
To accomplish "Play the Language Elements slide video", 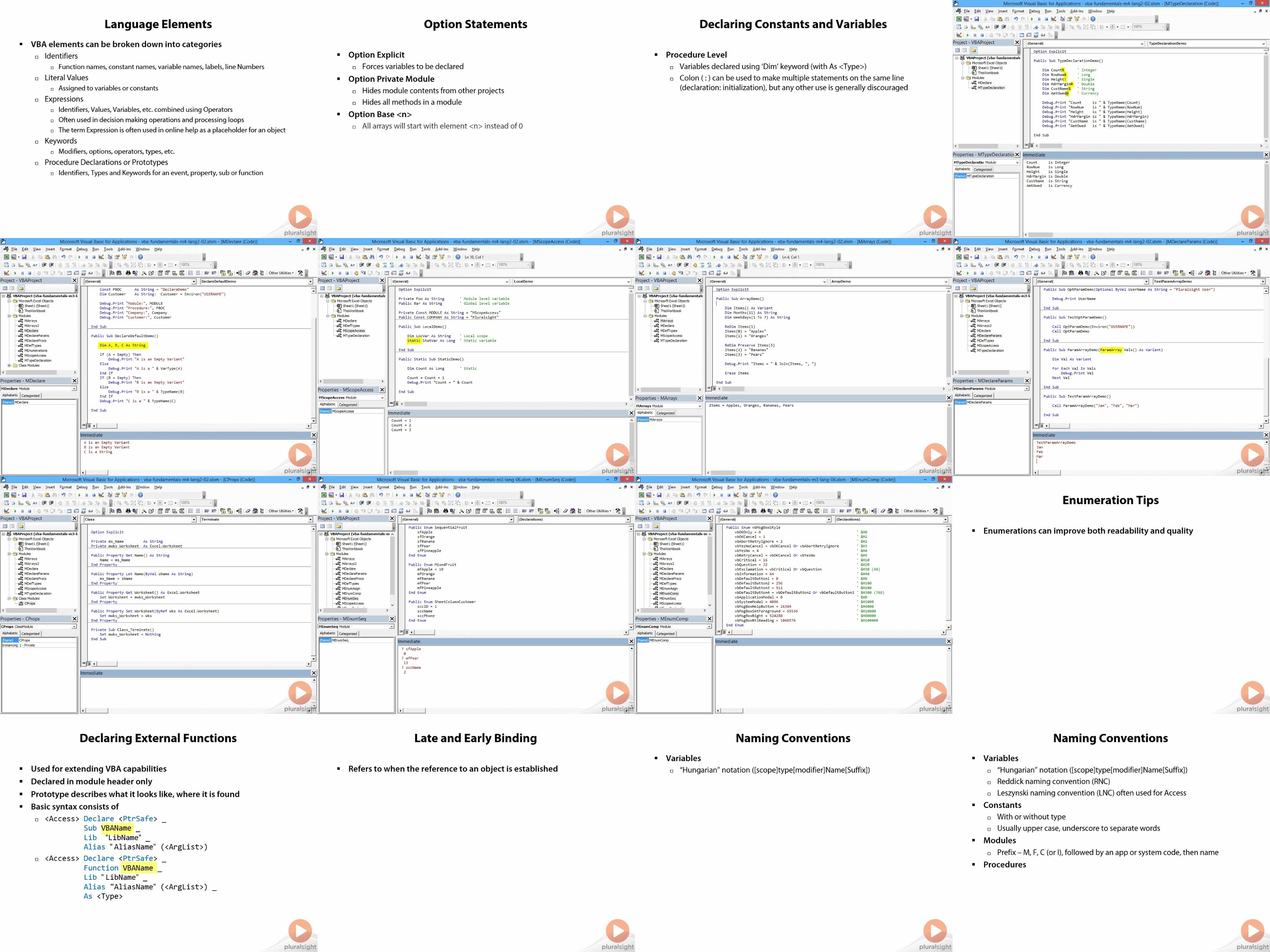I will tap(300, 217).
